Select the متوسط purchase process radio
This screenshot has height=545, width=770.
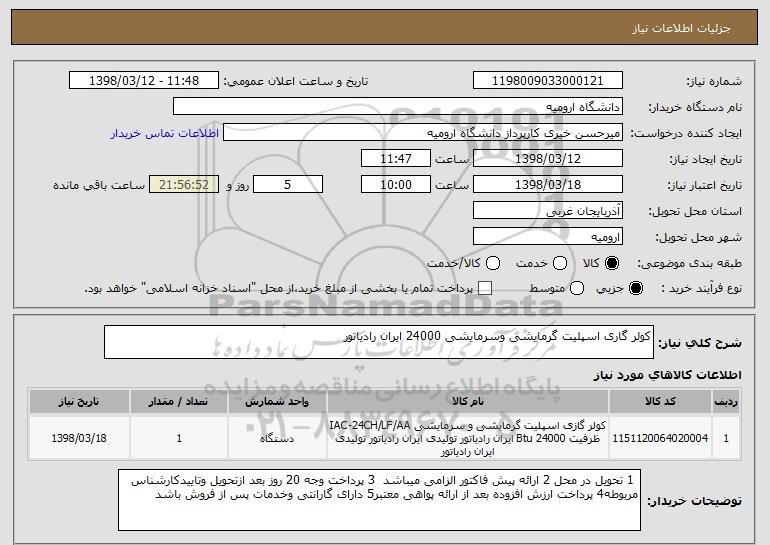click(577, 289)
